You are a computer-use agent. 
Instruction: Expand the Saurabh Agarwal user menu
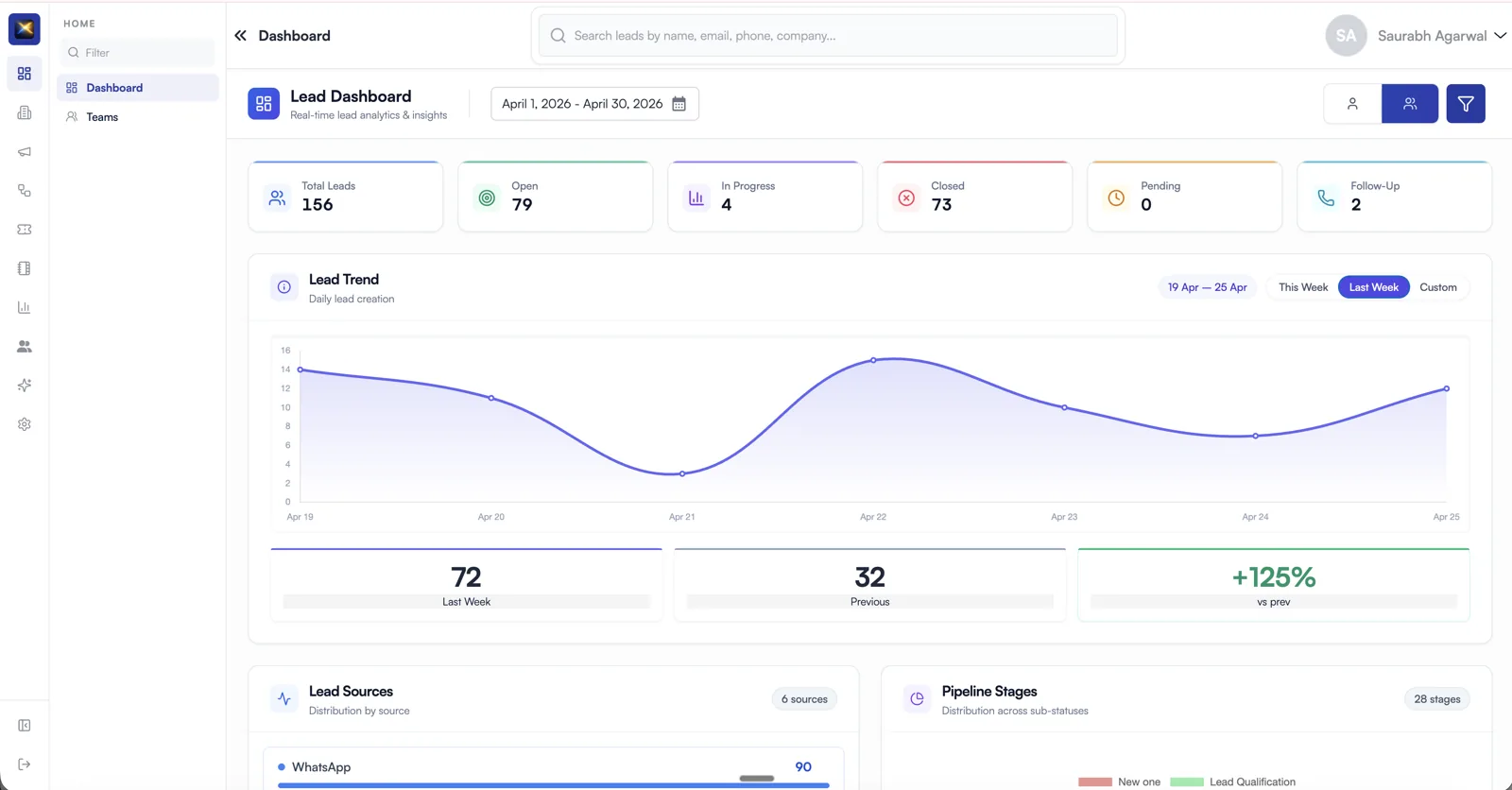pos(1416,36)
